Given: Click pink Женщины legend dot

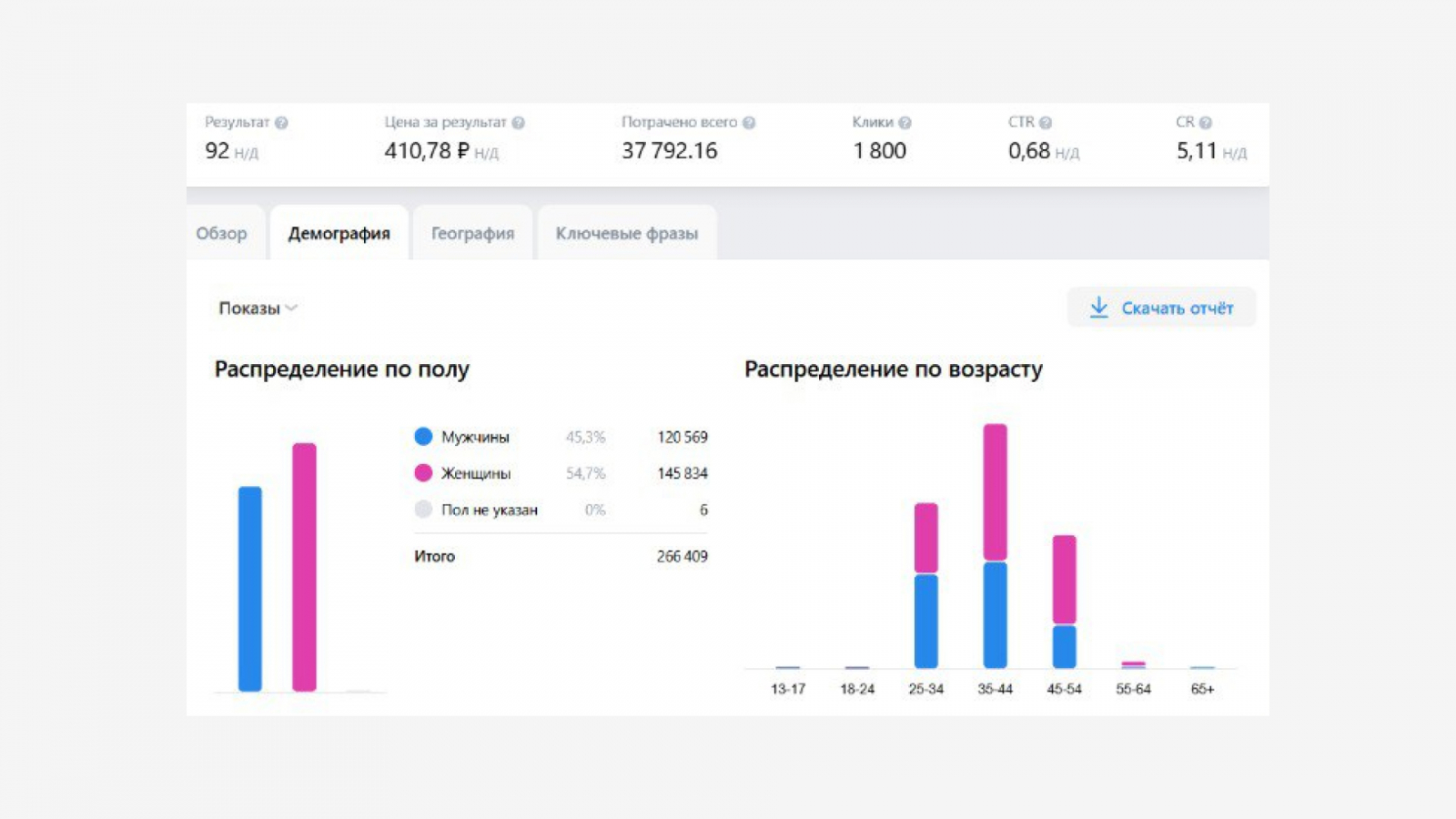Looking at the screenshot, I should click(423, 473).
